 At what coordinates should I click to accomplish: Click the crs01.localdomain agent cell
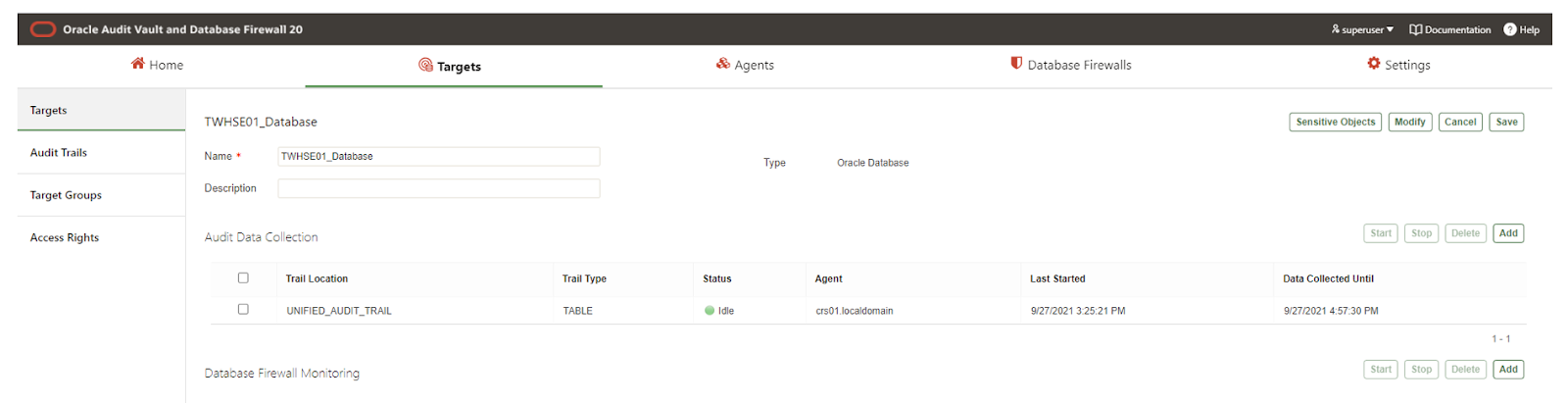coord(855,311)
